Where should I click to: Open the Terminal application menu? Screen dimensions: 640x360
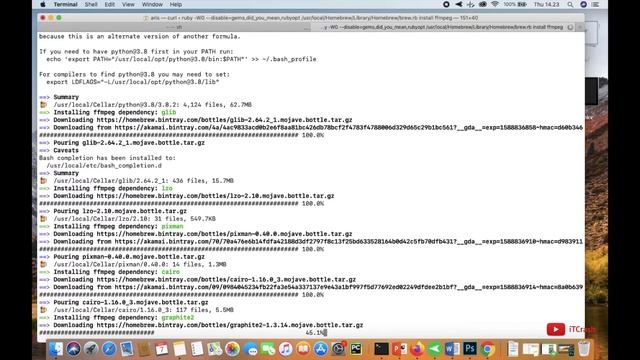pyautogui.click(x=65, y=4)
